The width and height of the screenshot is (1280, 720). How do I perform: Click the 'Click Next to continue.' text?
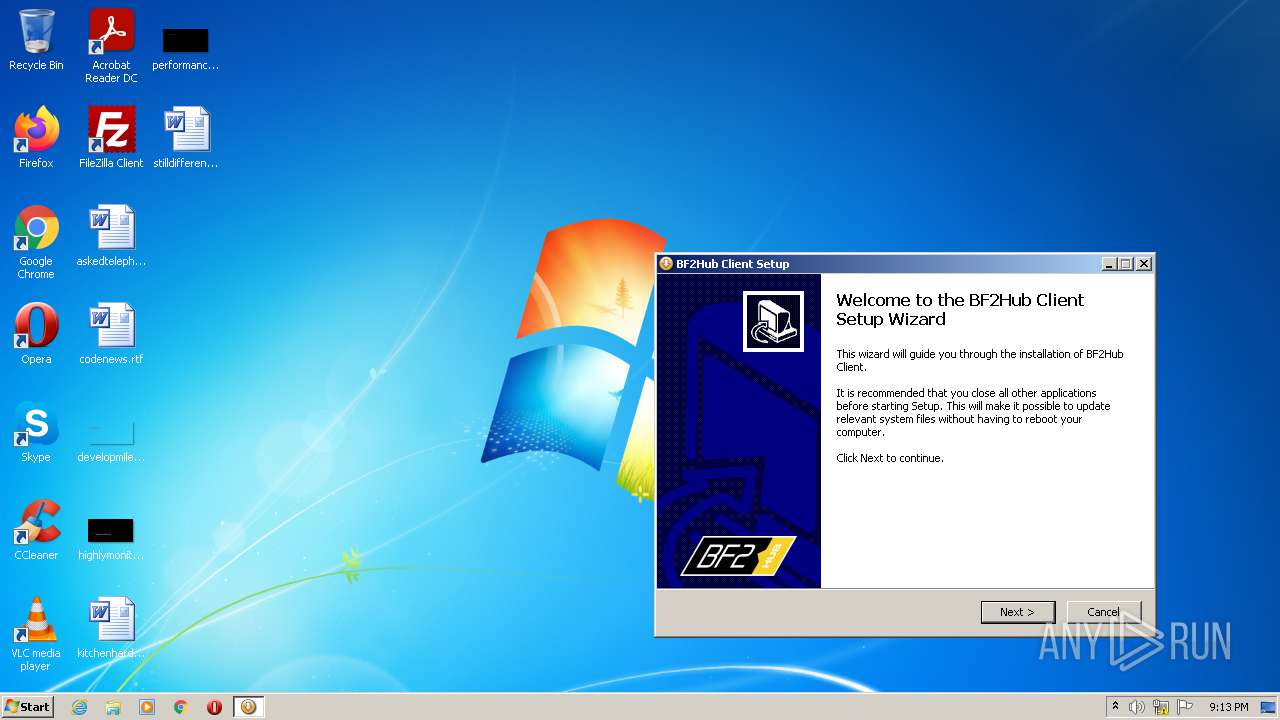[890, 458]
